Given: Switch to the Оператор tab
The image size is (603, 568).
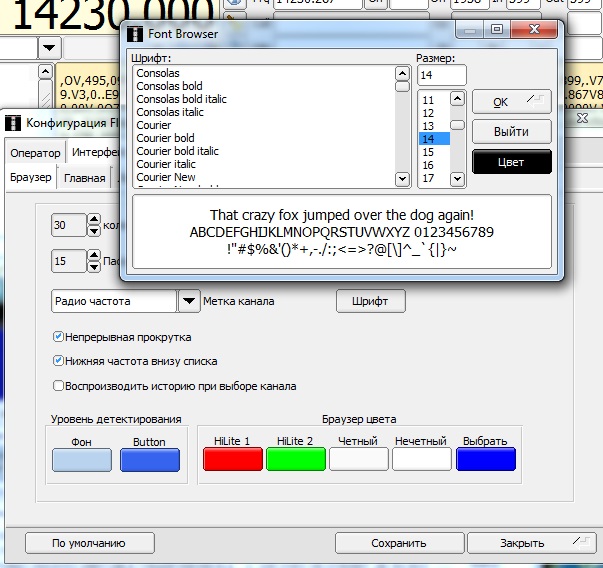Looking at the screenshot, I should [35, 153].
